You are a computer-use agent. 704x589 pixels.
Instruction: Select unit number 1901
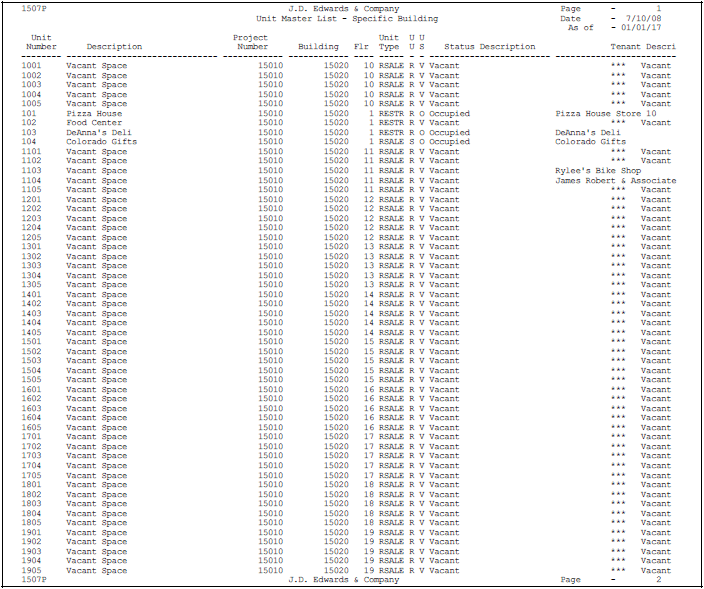[x=31, y=532]
